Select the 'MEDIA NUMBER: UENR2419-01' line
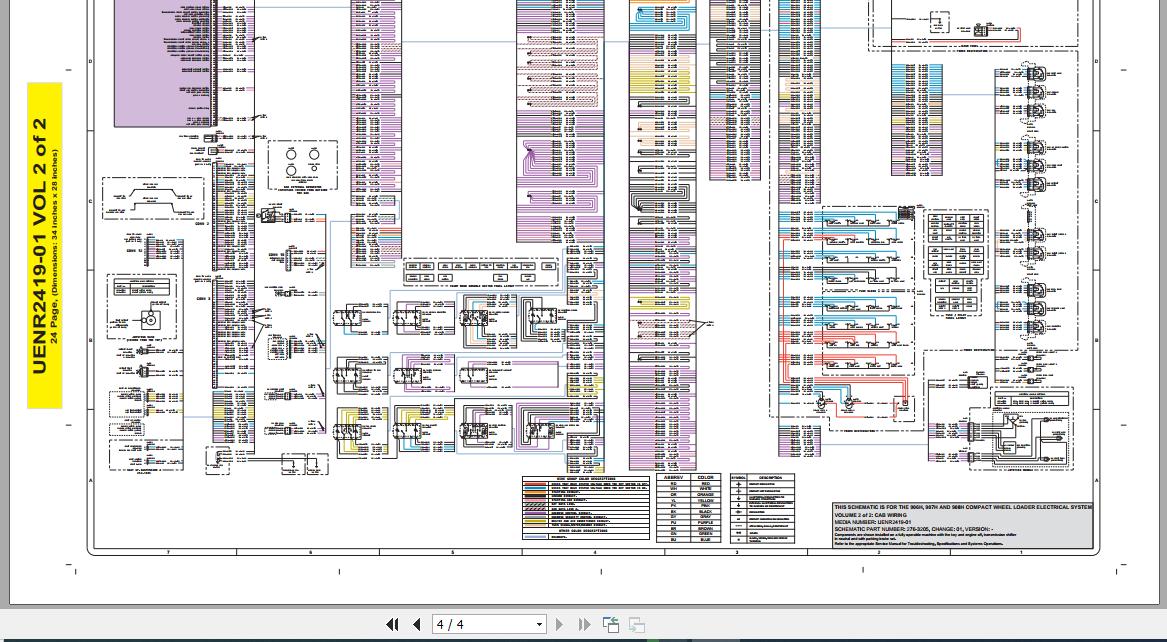Image resolution: width=1167 pixels, height=642 pixels. (870, 521)
